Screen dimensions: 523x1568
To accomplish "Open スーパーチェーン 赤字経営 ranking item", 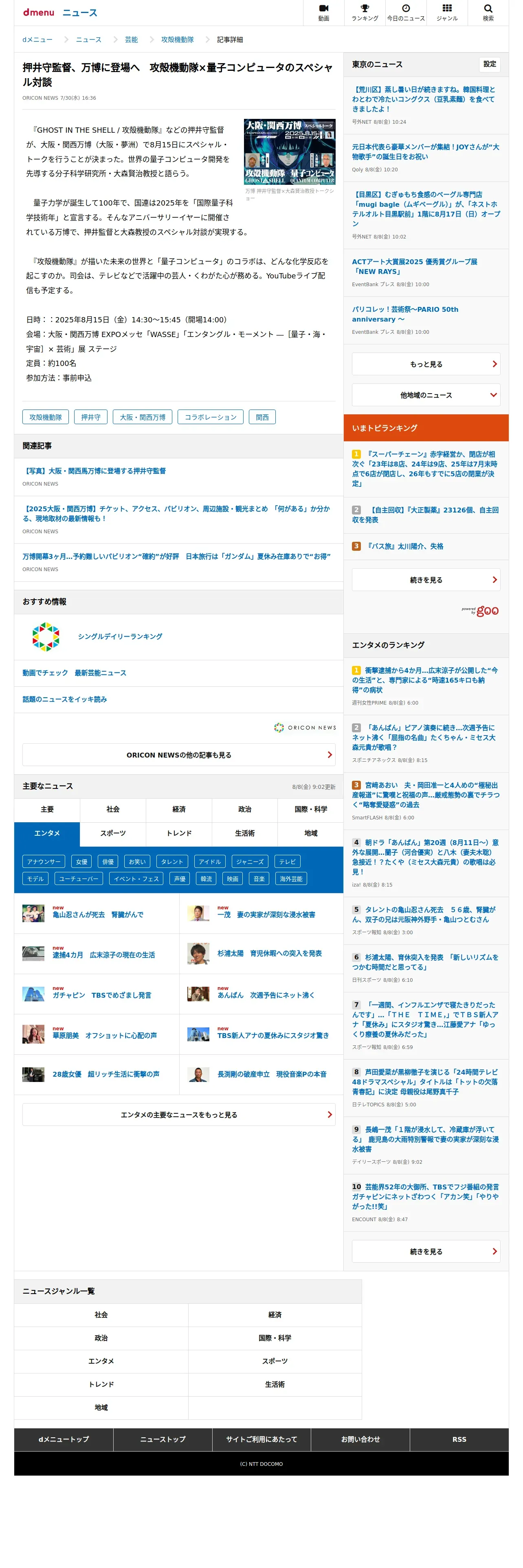I will (426, 469).
